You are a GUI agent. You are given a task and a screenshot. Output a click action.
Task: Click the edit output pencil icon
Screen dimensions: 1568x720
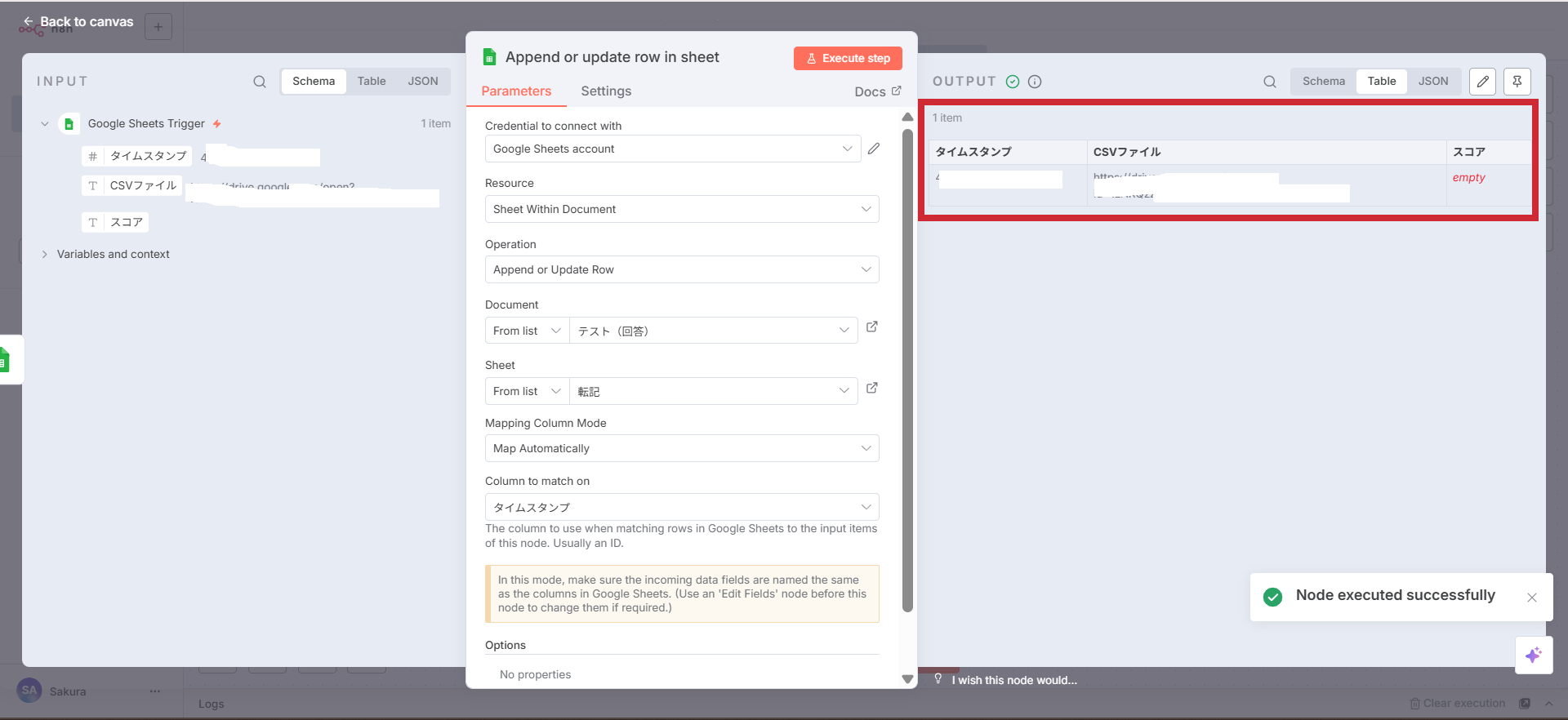click(x=1482, y=82)
